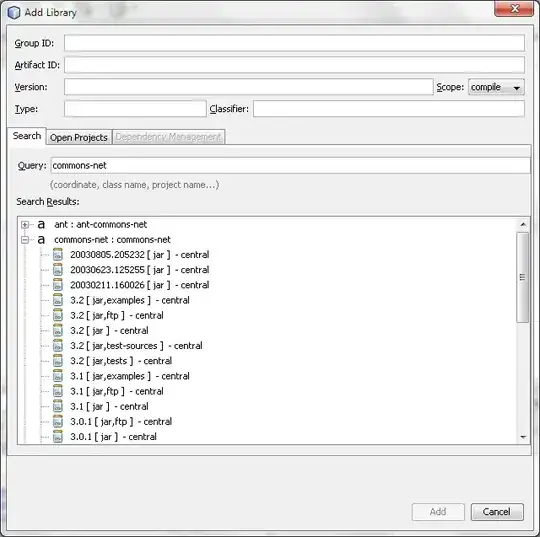Click the Artifact ID label
The image size is (540, 537).
tap(37, 65)
